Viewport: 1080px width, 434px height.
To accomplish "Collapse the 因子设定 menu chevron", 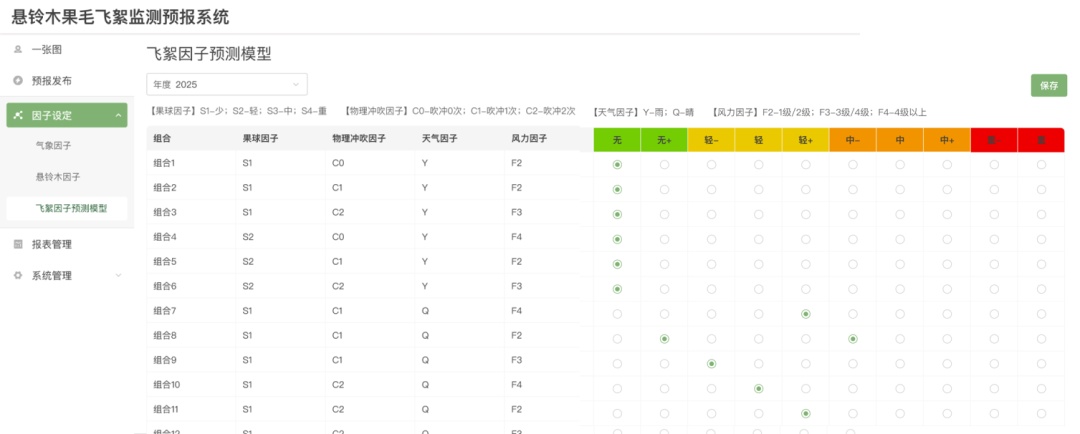I will tap(118, 116).
